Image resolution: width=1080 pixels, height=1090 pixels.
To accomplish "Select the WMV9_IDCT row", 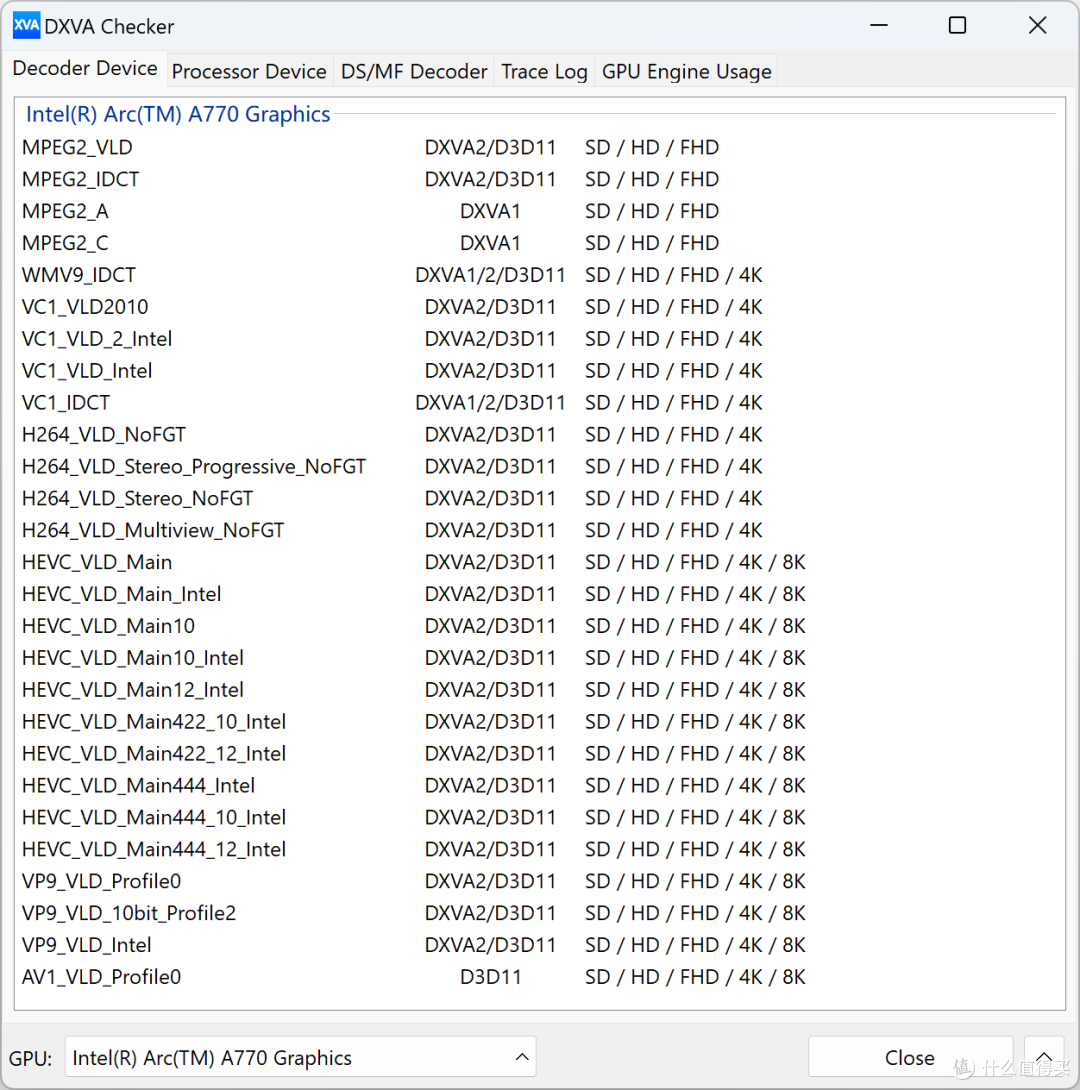I will pyautogui.click(x=539, y=275).
